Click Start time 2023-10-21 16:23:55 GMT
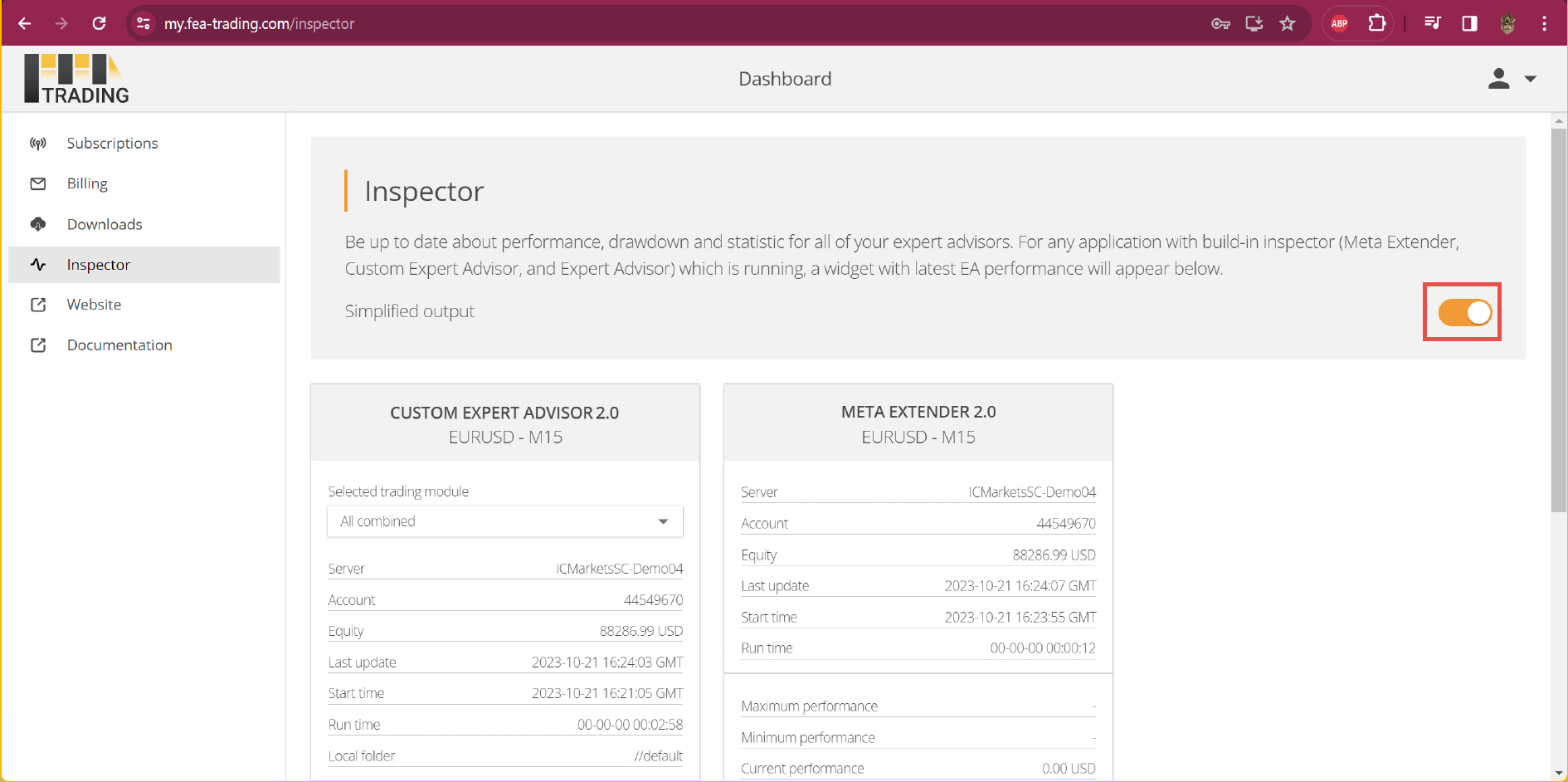 click(x=1020, y=618)
